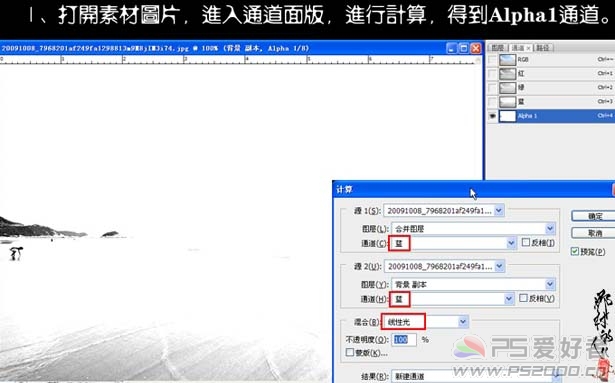Click the 不透明度(O) opacity field

pyautogui.click(x=404, y=340)
